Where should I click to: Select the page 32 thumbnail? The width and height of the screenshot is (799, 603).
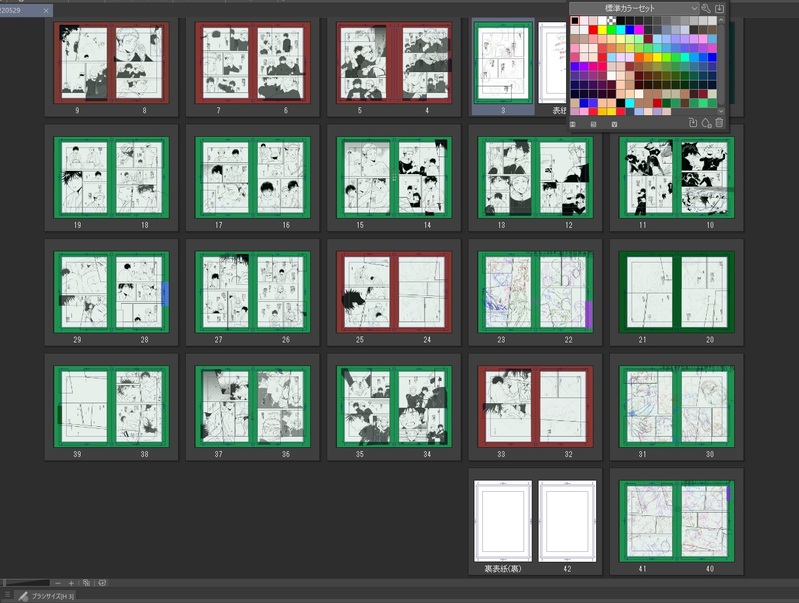click(564, 407)
